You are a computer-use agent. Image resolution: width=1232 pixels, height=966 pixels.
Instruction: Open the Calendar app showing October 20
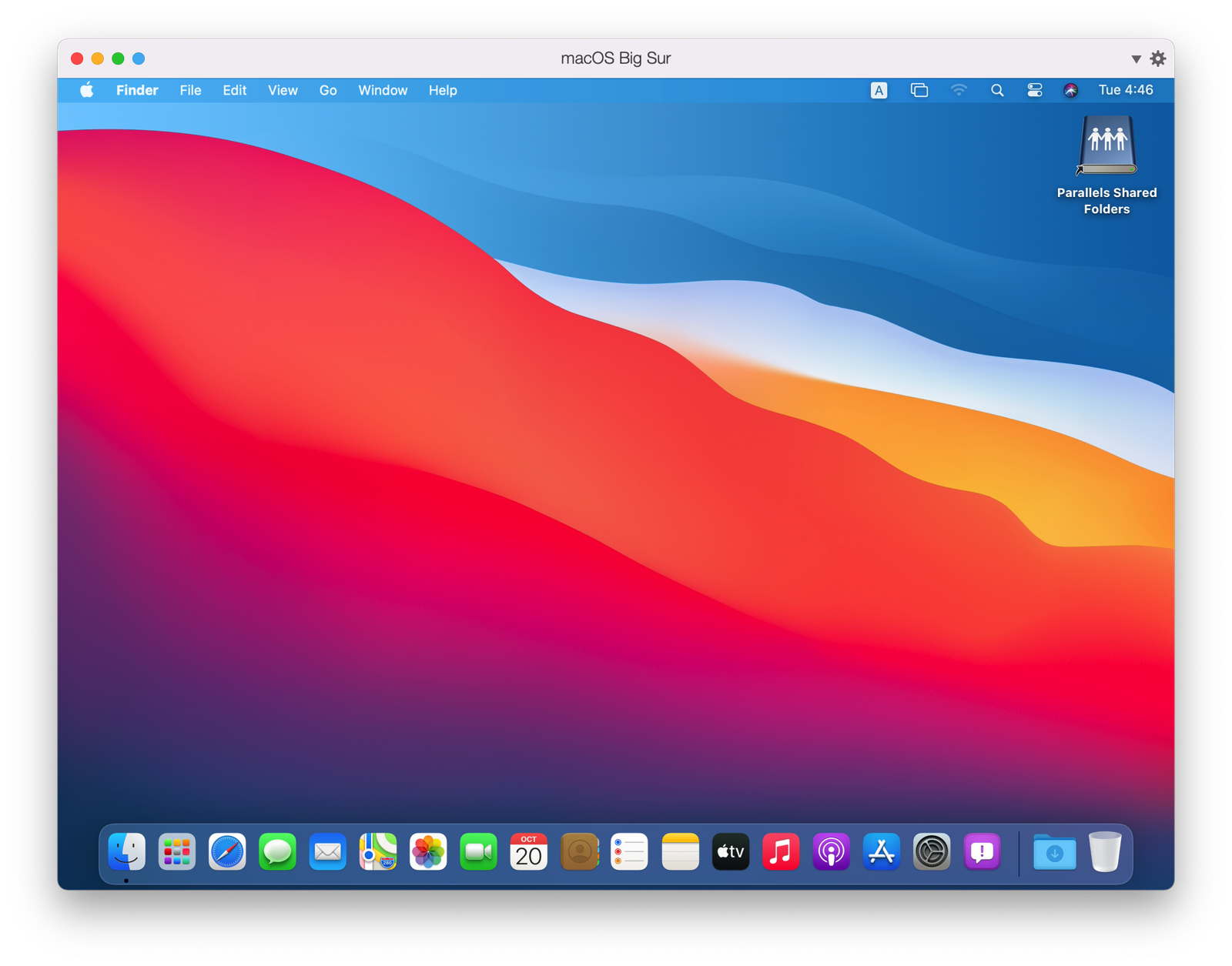click(x=527, y=852)
